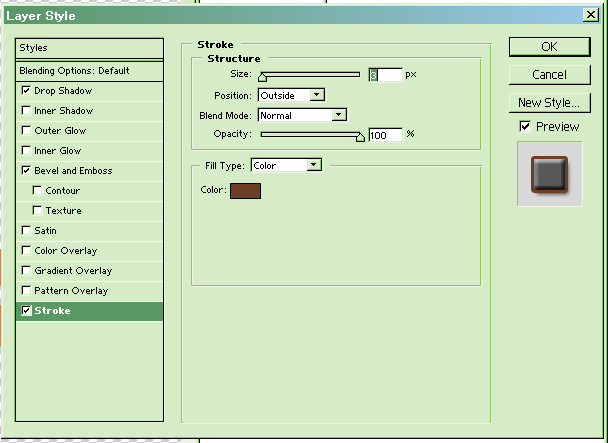The image size is (608, 443).
Task: Click the Opacity percentage input field
Action: click(385, 135)
